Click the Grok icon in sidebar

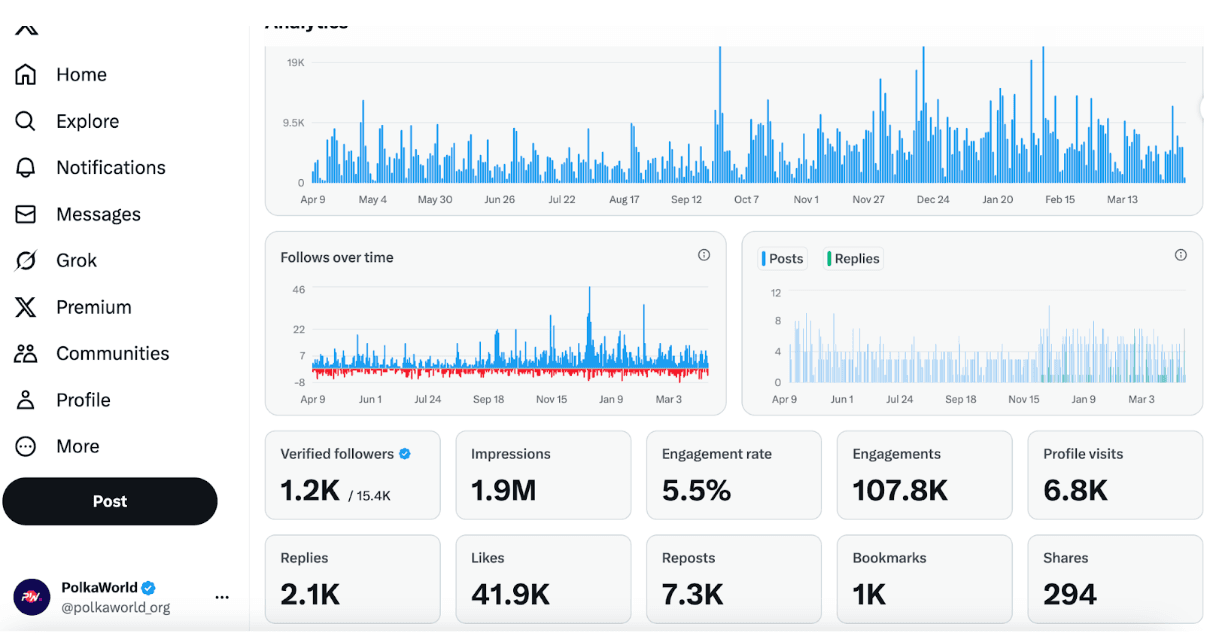pyautogui.click(x=26, y=261)
